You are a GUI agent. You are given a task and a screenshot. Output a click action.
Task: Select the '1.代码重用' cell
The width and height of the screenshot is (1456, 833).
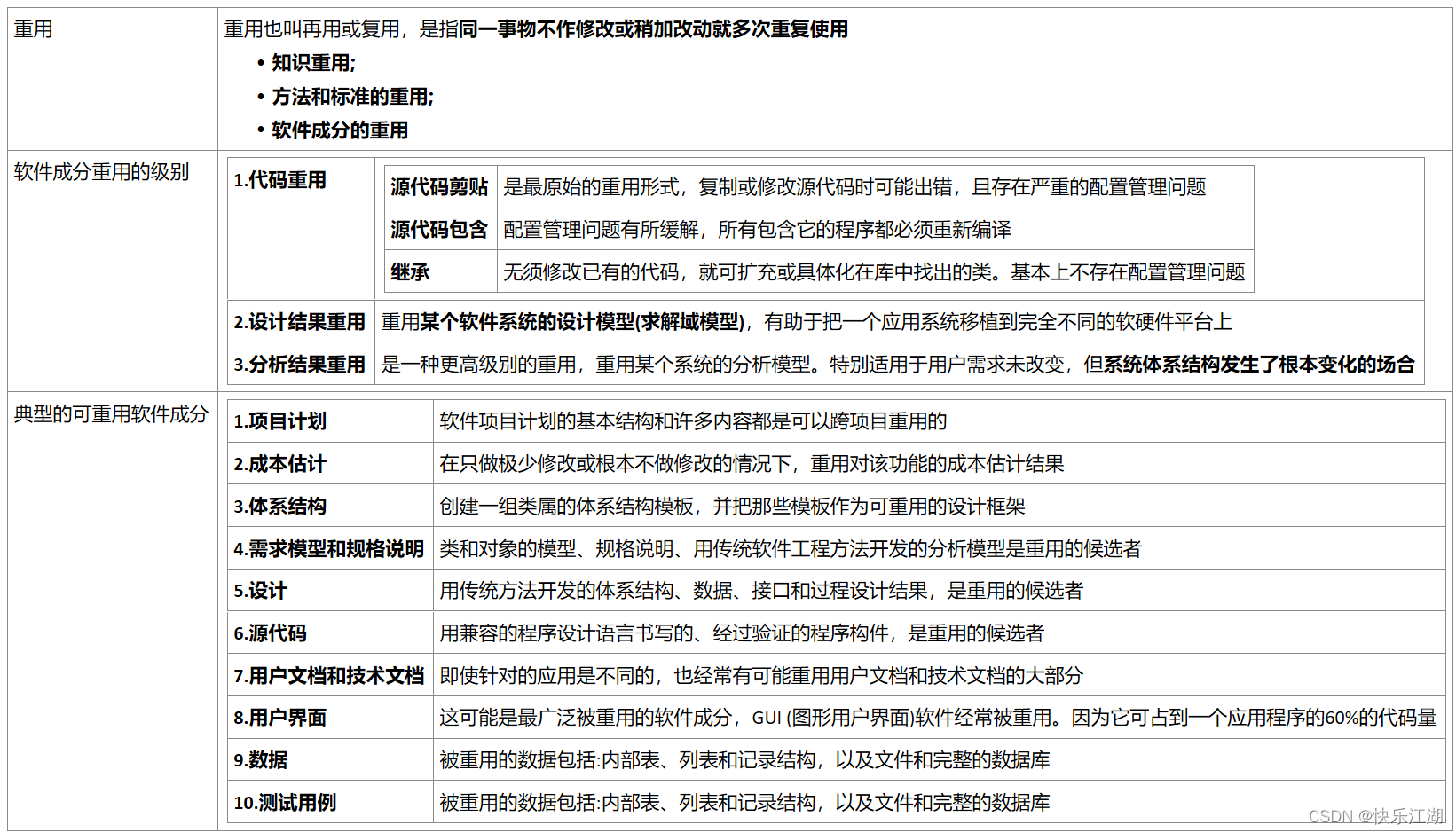[302, 229]
